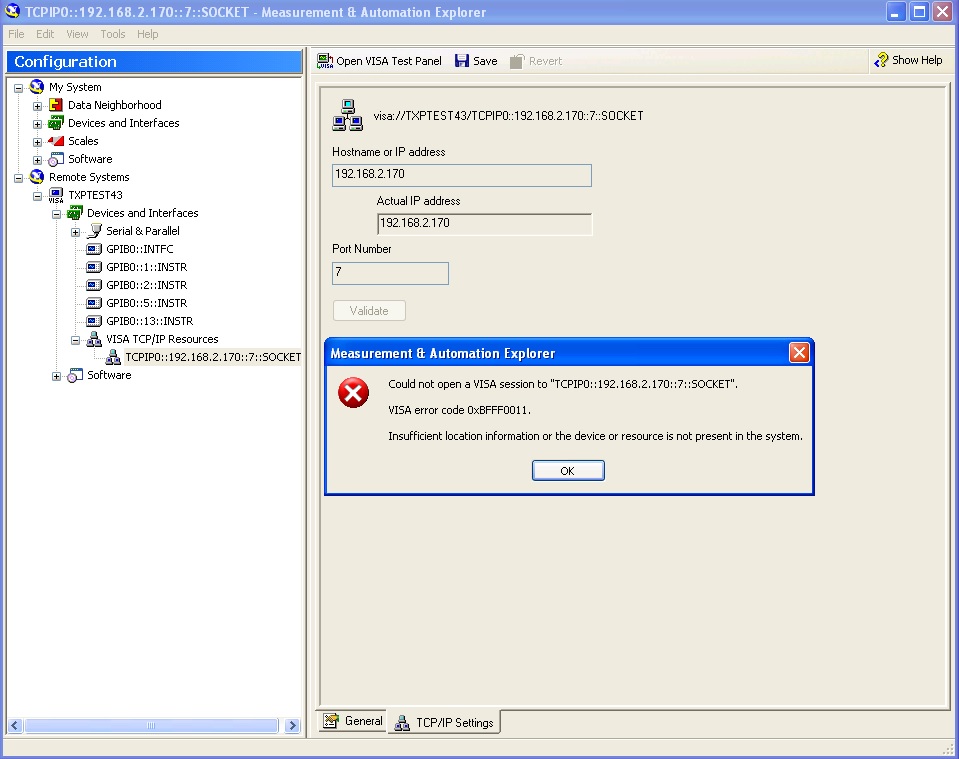Click the Hostname or IP address field
This screenshot has width=959, height=759.
click(462, 175)
